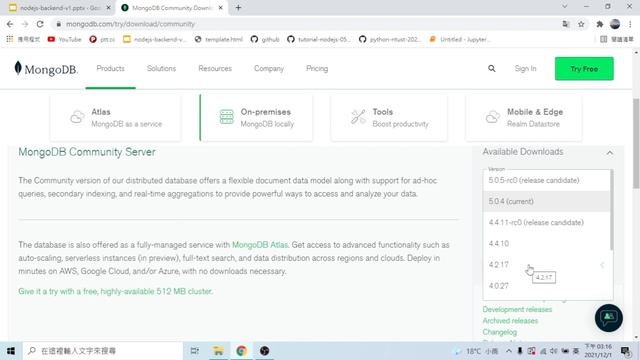This screenshot has height=360, width=640.
Task: Select the On-premises MongoDB locally card
Action: [256, 118]
